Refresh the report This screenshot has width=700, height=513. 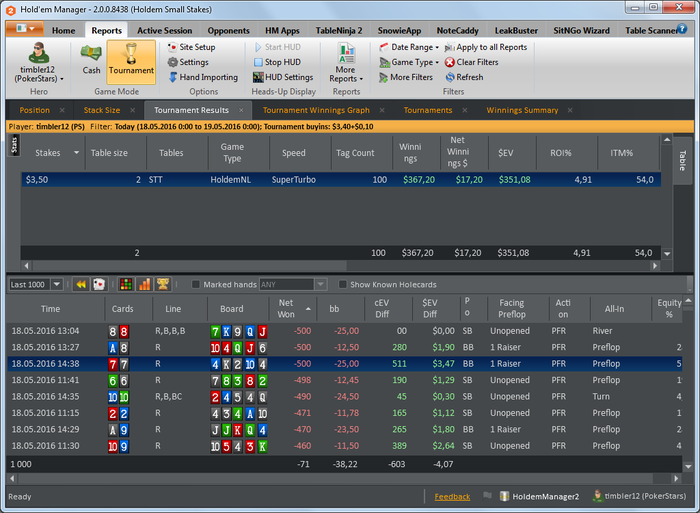coord(464,77)
